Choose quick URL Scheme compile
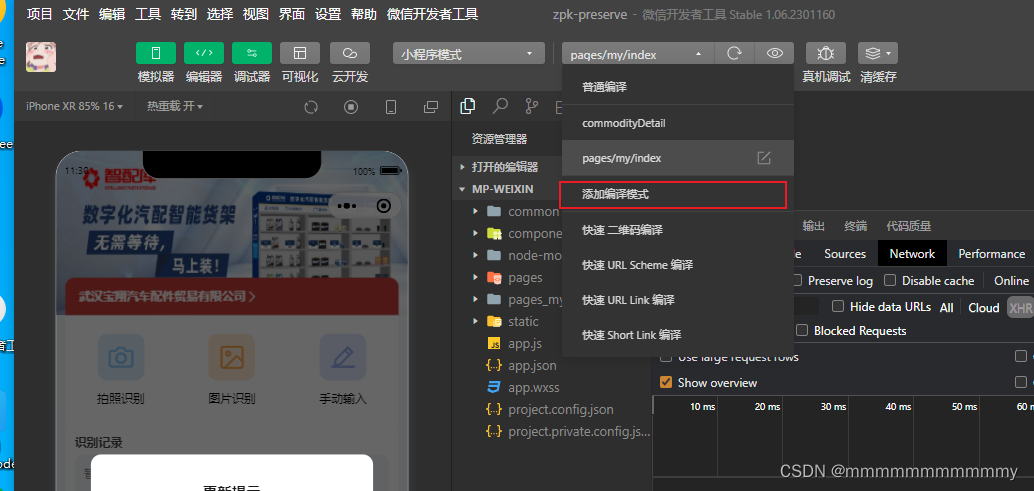The height and width of the screenshot is (491, 1034). click(678, 265)
